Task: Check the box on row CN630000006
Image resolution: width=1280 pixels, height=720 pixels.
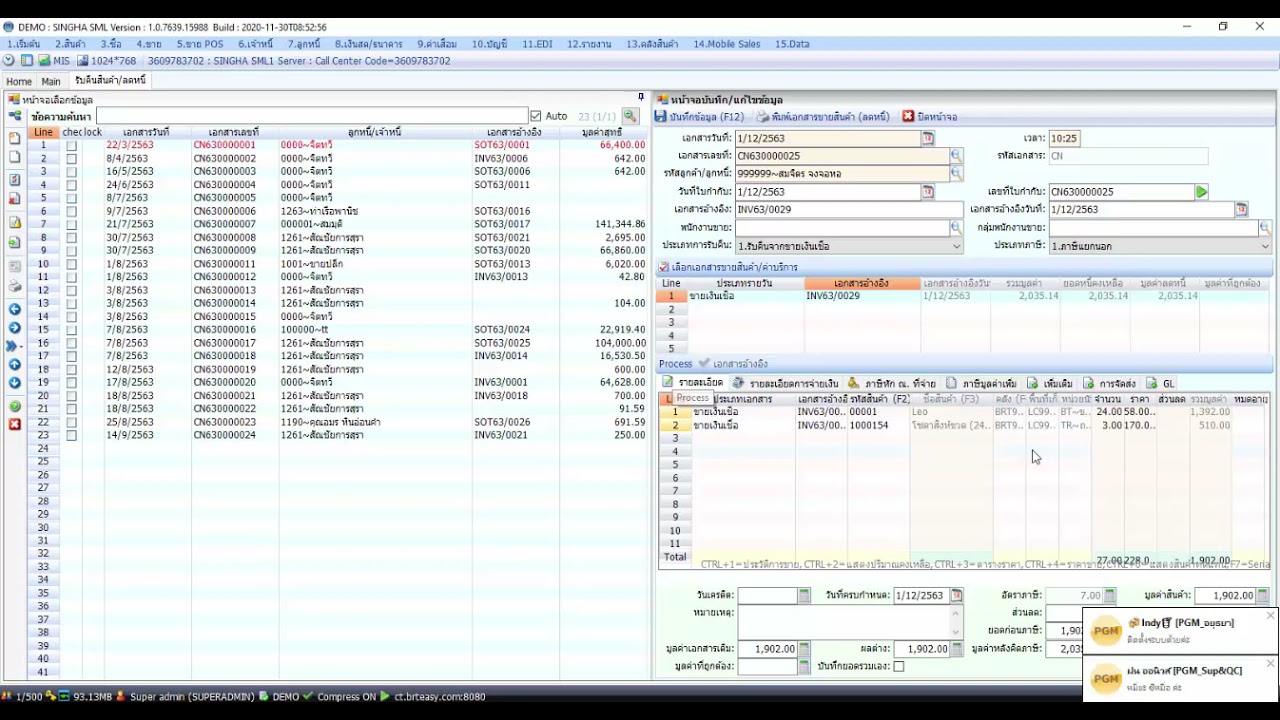Action: click(71, 211)
